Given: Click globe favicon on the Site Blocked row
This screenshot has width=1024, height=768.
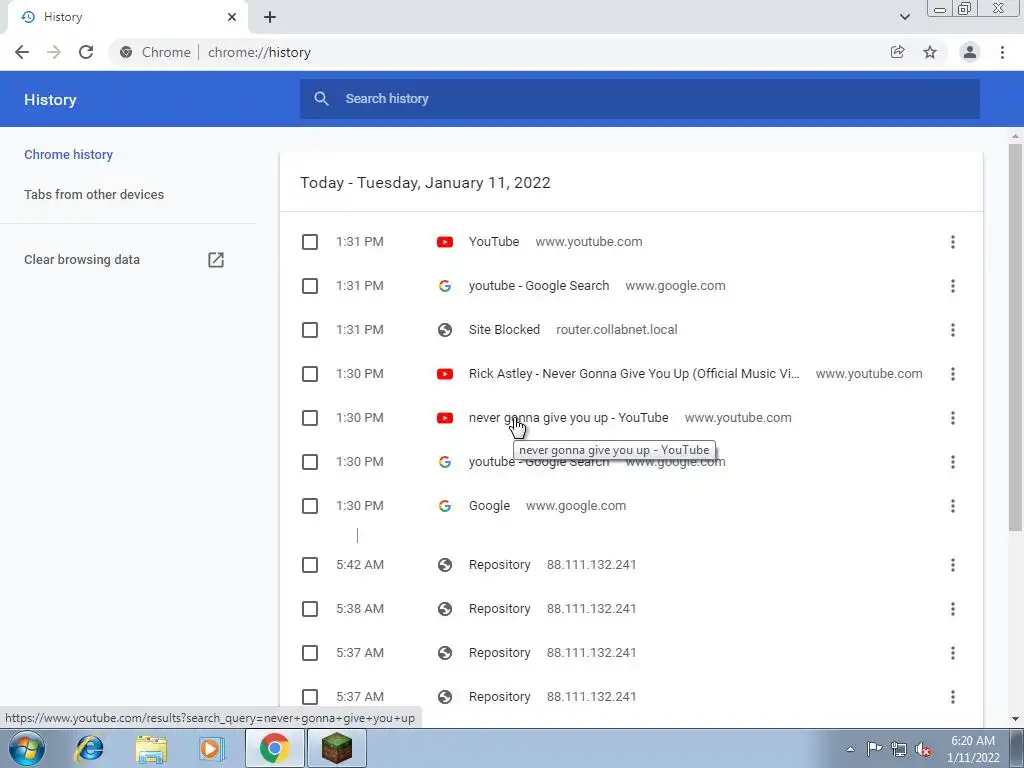Looking at the screenshot, I should point(445,330).
